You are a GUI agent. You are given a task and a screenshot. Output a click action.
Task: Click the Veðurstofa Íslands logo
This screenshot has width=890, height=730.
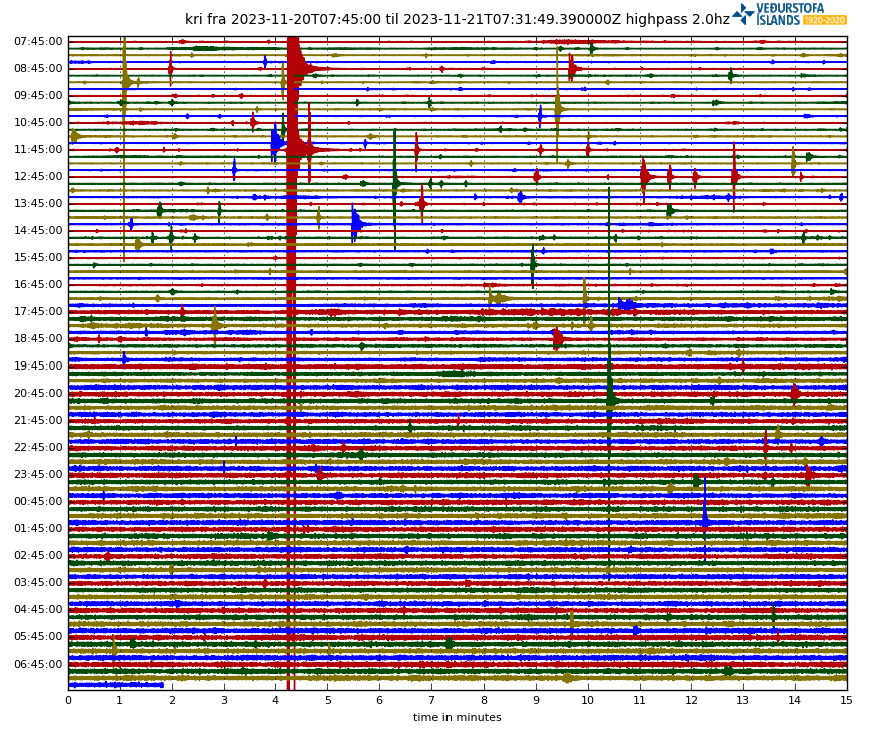(789, 14)
